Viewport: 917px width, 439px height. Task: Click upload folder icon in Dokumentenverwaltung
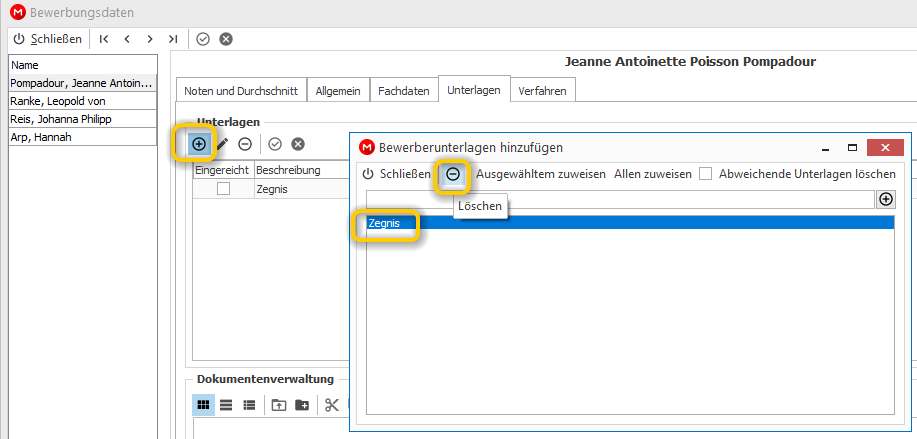click(x=279, y=405)
